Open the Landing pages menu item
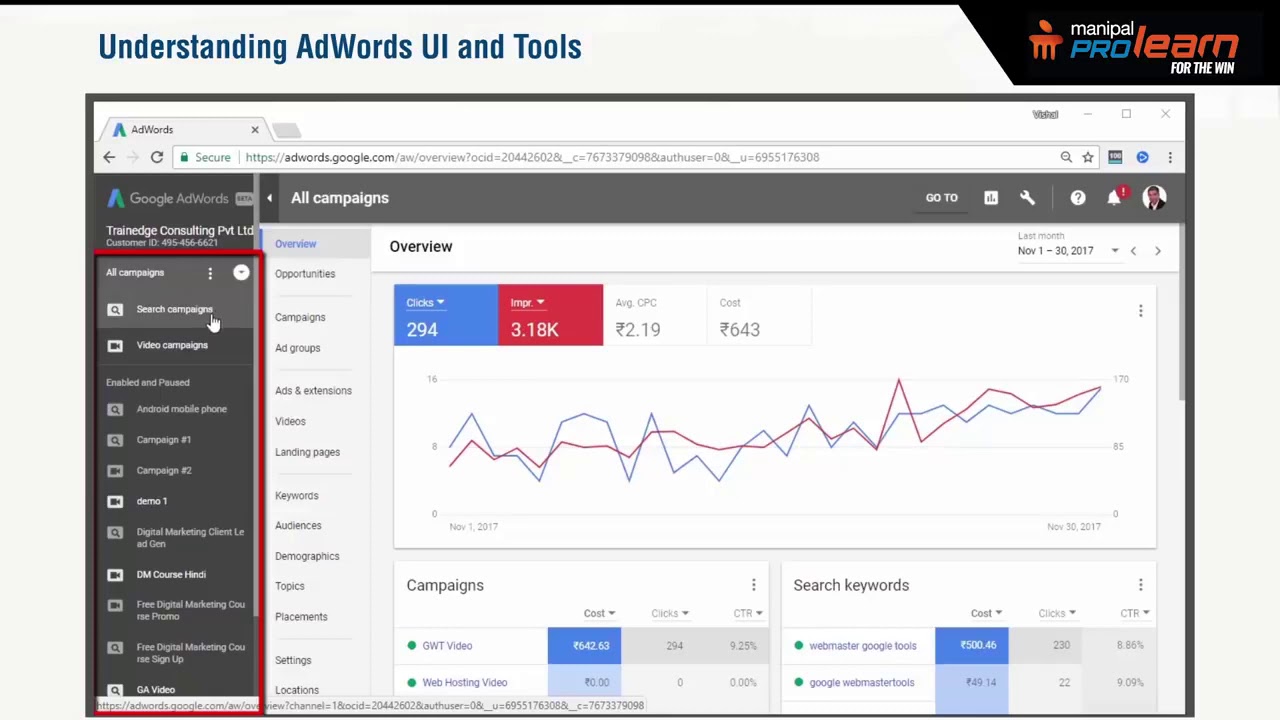1280x720 pixels. (x=307, y=452)
